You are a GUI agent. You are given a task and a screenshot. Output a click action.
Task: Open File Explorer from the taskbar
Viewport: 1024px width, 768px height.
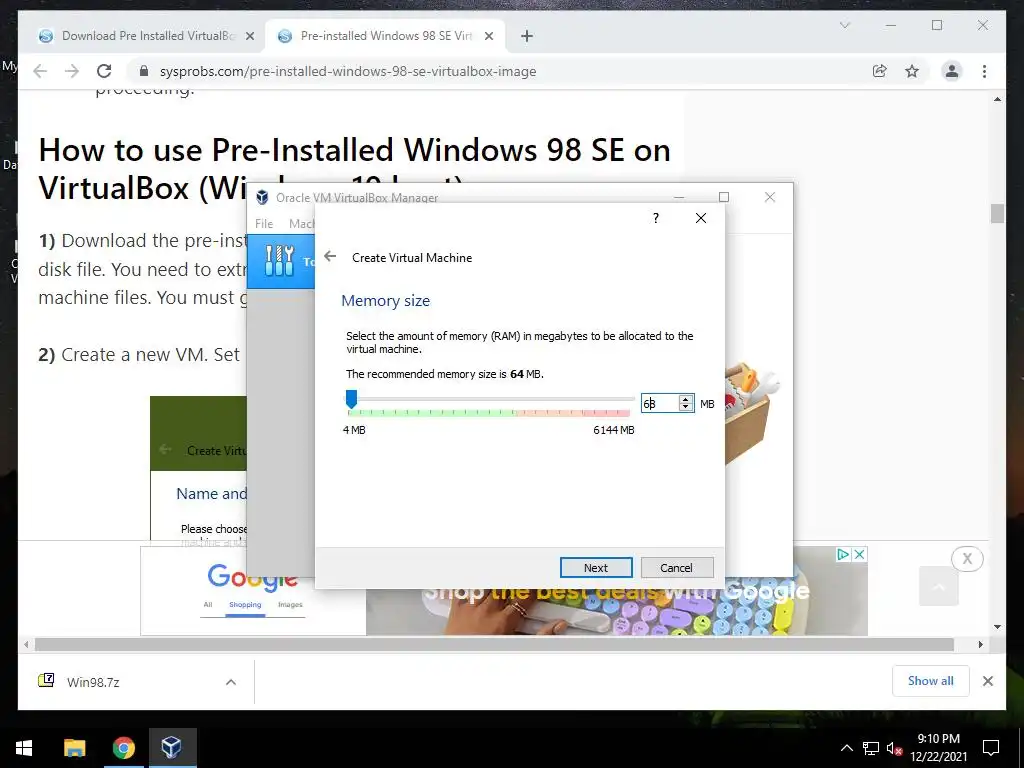tap(74, 748)
